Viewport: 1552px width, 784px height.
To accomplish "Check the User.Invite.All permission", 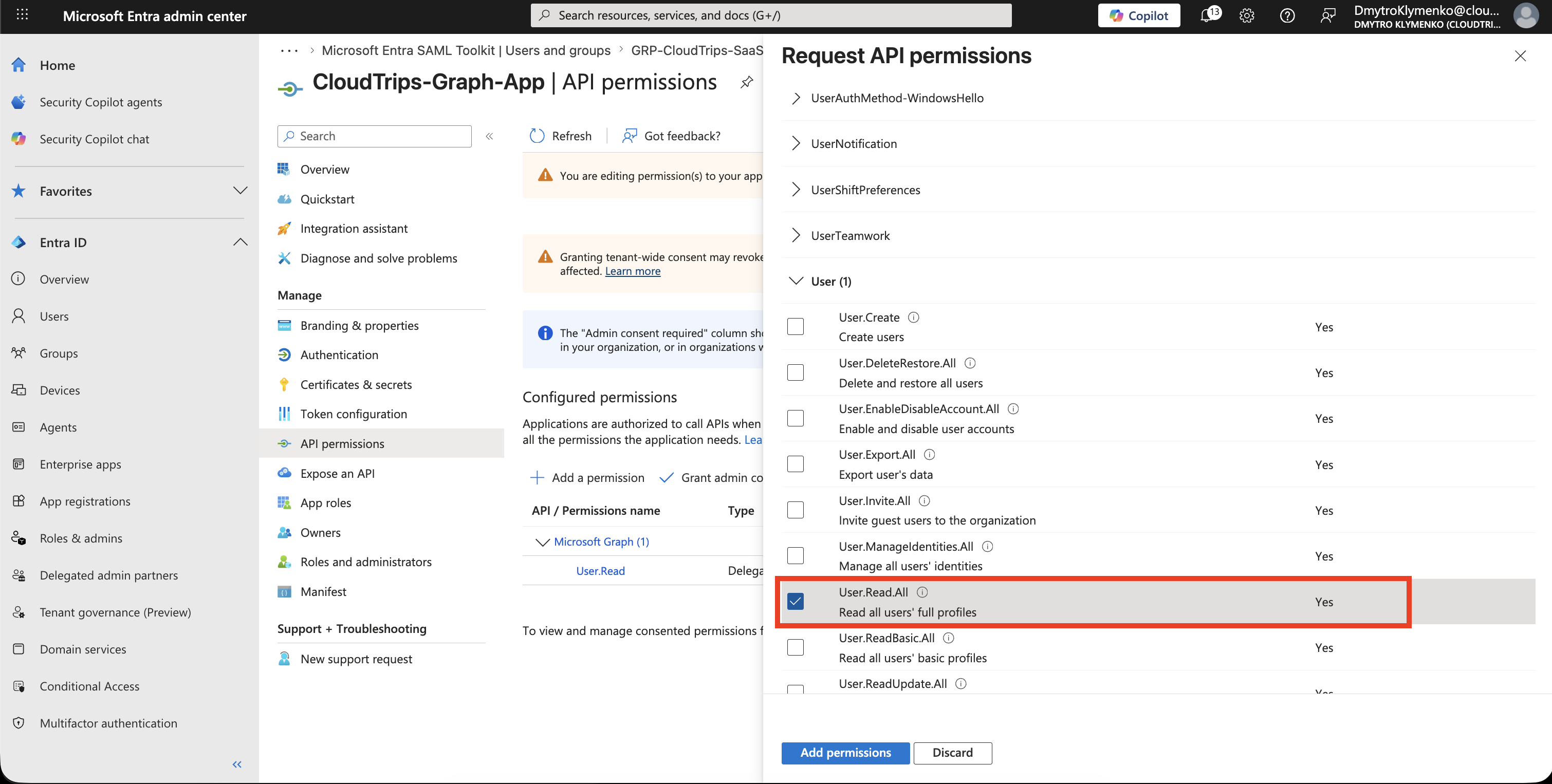I will coord(796,510).
